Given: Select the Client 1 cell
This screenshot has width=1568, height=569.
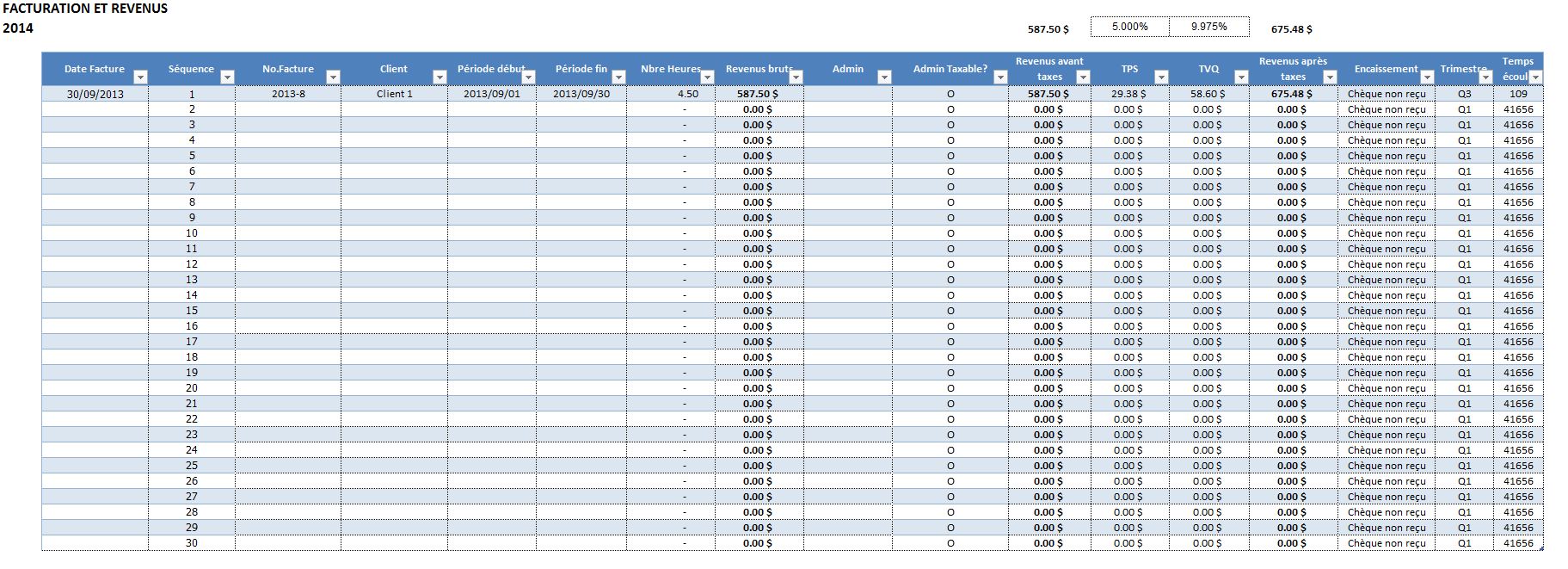Looking at the screenshot, I should click(x=395, y=94).
